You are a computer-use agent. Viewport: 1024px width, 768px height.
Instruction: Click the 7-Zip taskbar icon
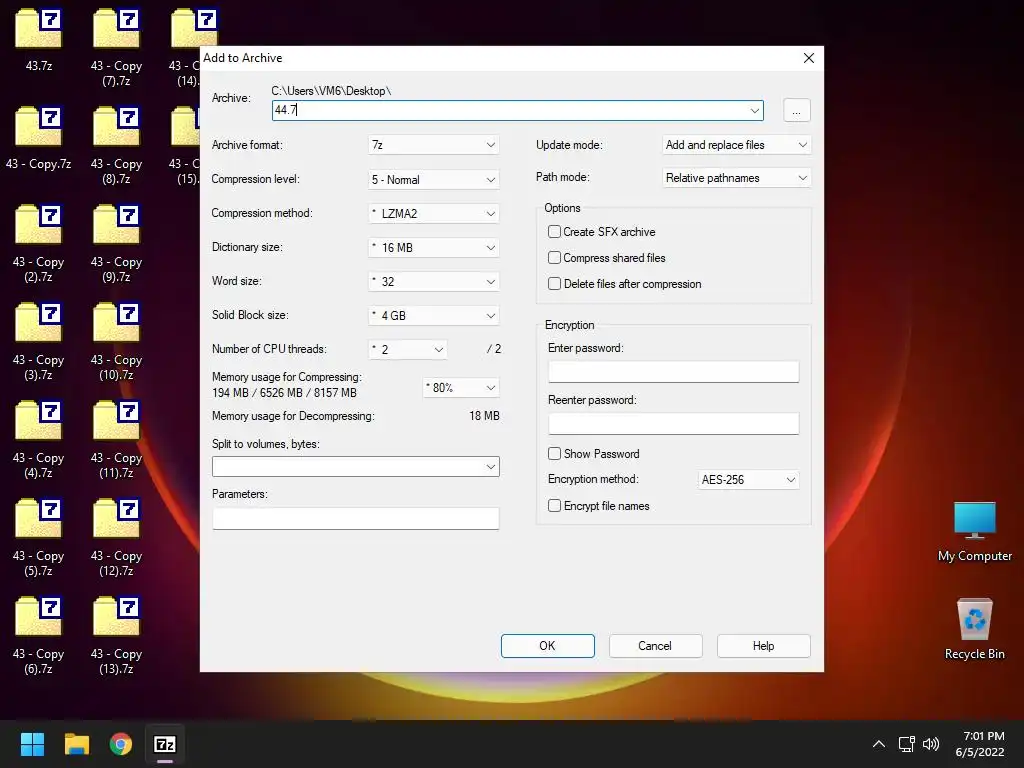point(165,744)
